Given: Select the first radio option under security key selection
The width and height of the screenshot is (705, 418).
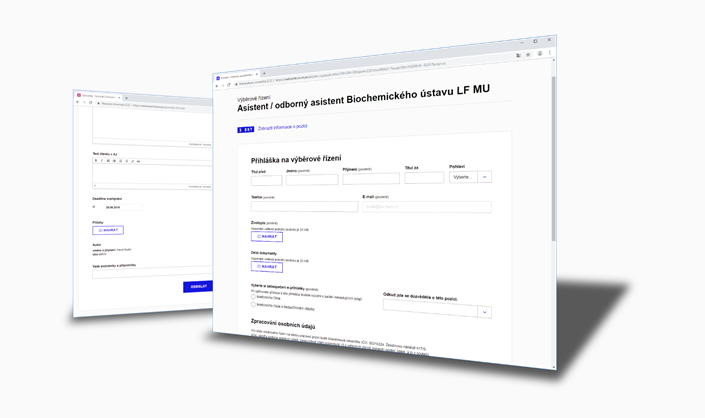Looking at the screenshot, I should pos(253,297).
